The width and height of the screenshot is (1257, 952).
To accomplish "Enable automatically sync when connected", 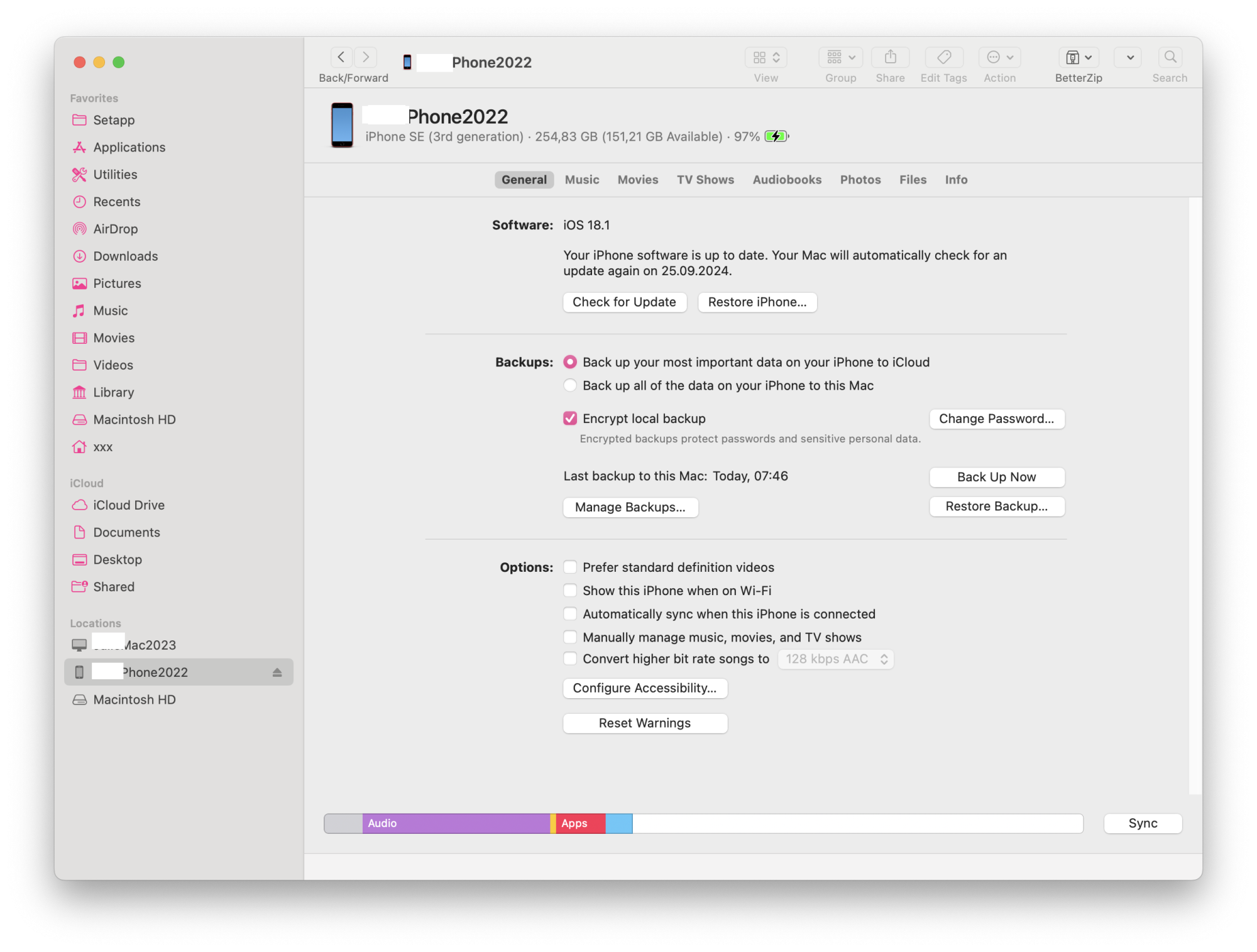I will coord(570,614).
